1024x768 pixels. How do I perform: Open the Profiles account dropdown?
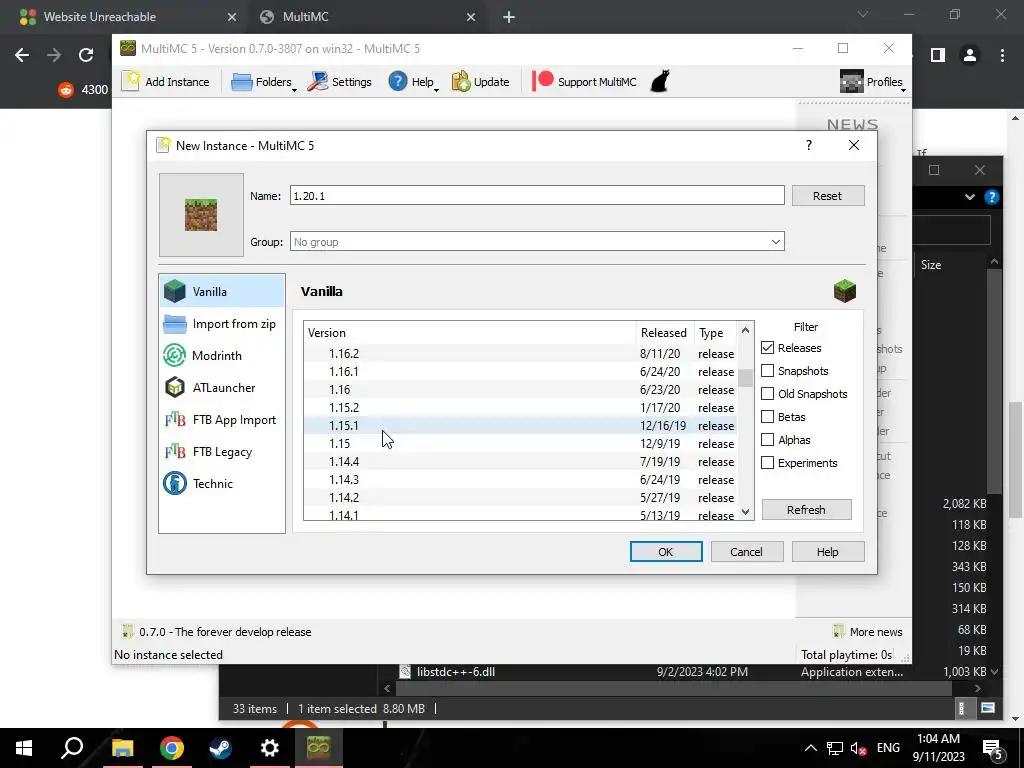click(872, 82)
